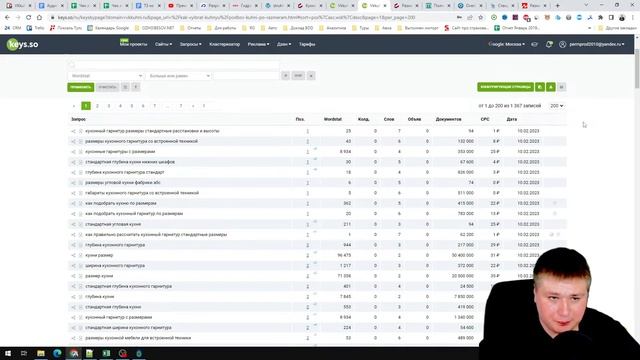Click query text 'размер кухни'
This screenshot has height=360, width=640.
tap(99, 276)
